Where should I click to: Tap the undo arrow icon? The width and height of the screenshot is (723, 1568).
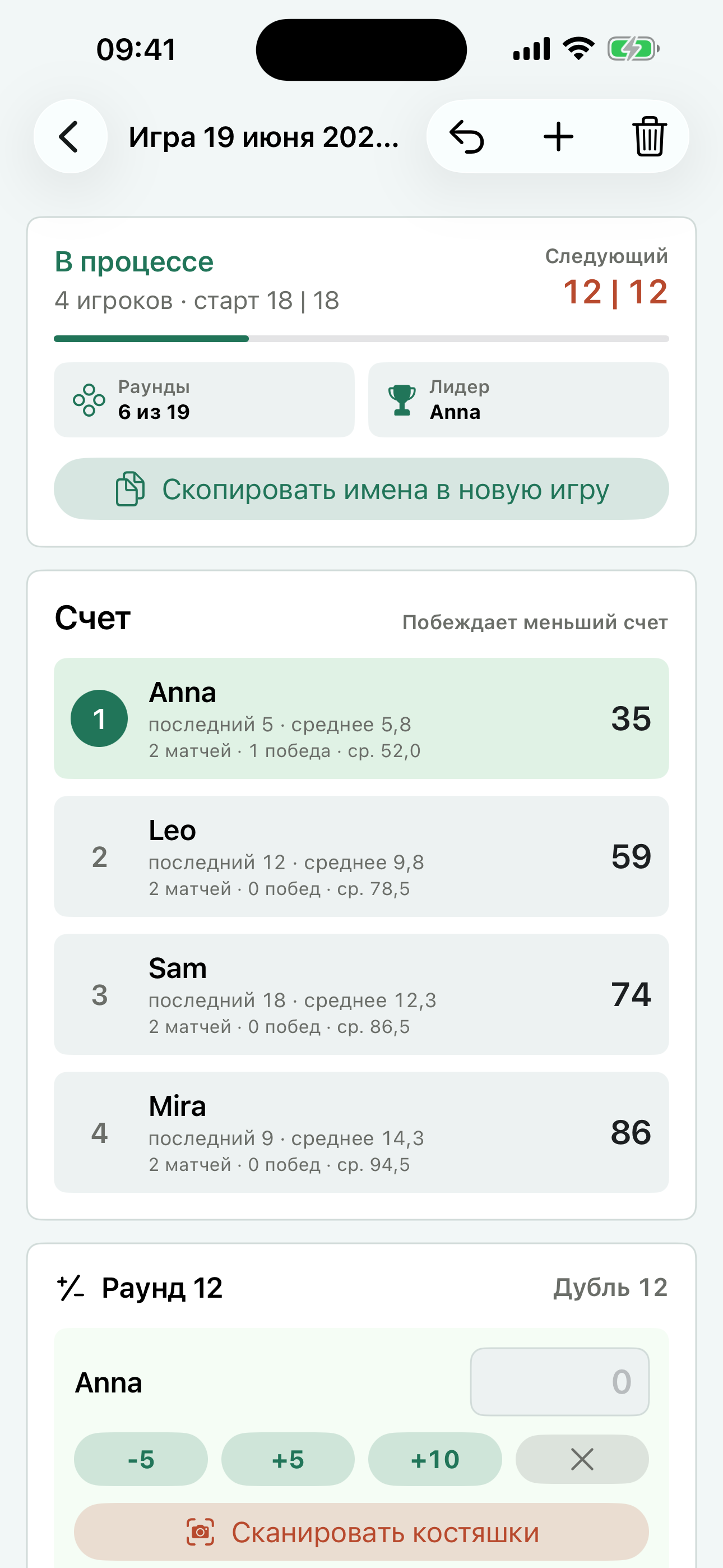point(467,136)
